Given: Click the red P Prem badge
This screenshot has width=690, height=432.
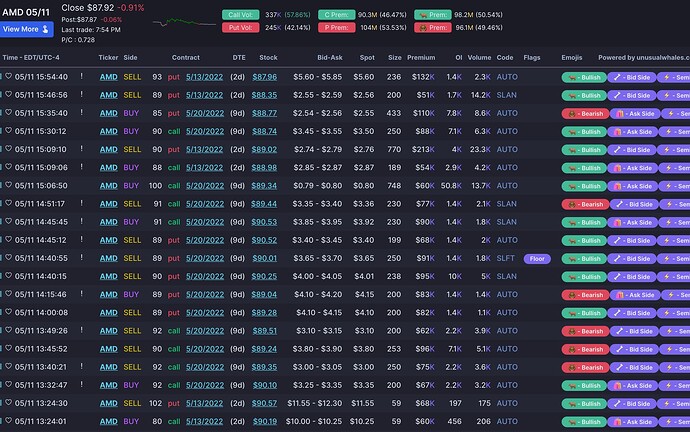Looking at the screenshot, I should 337,28.
